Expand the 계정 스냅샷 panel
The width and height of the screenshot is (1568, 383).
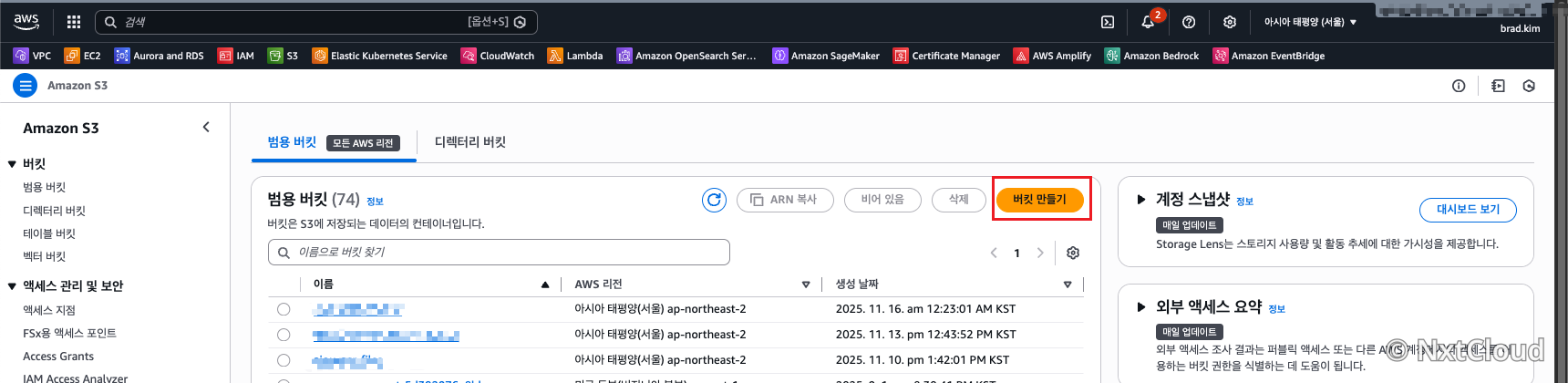coord(1140,199)
